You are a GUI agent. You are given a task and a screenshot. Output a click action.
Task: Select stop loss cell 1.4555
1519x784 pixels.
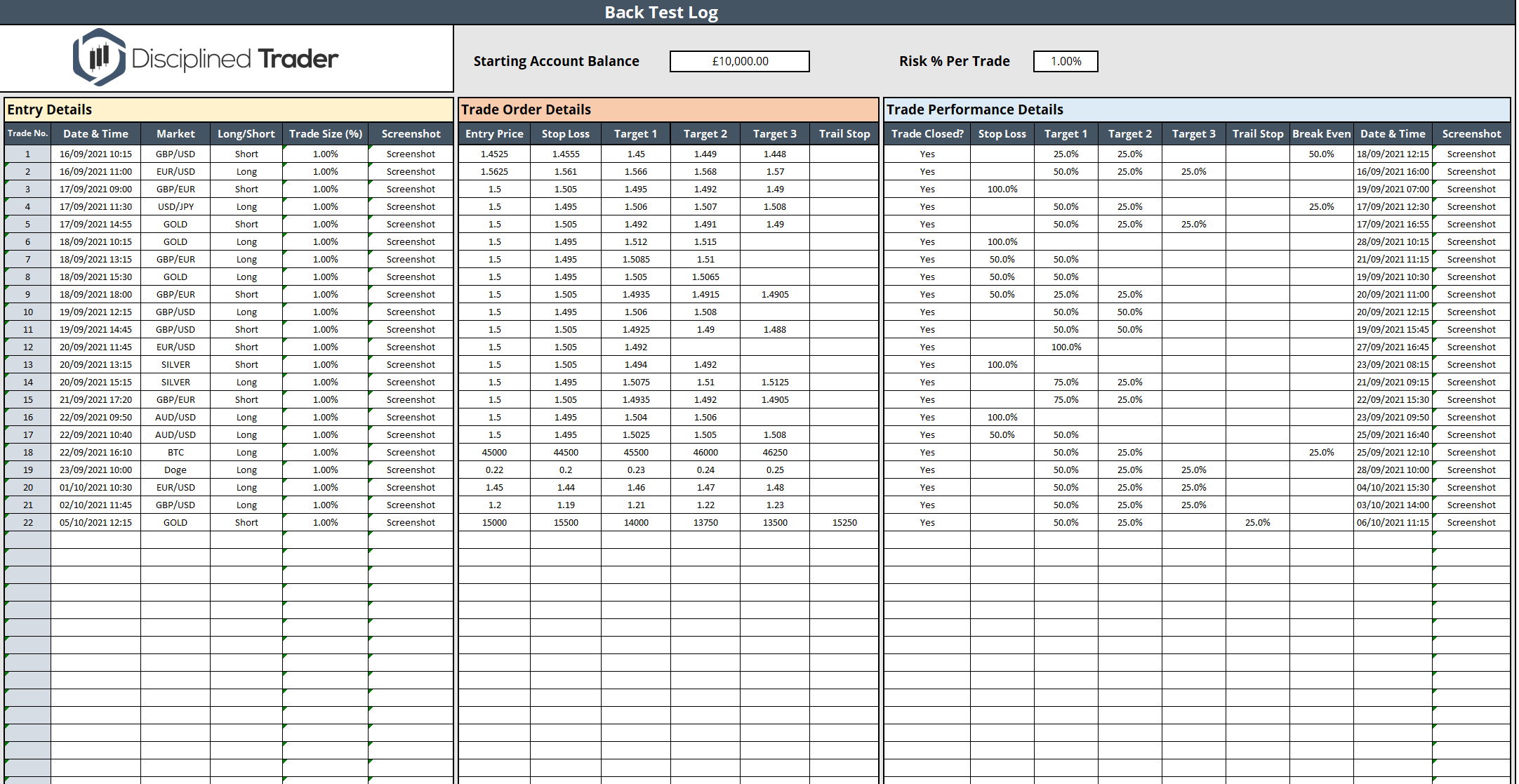pos(566,154)
